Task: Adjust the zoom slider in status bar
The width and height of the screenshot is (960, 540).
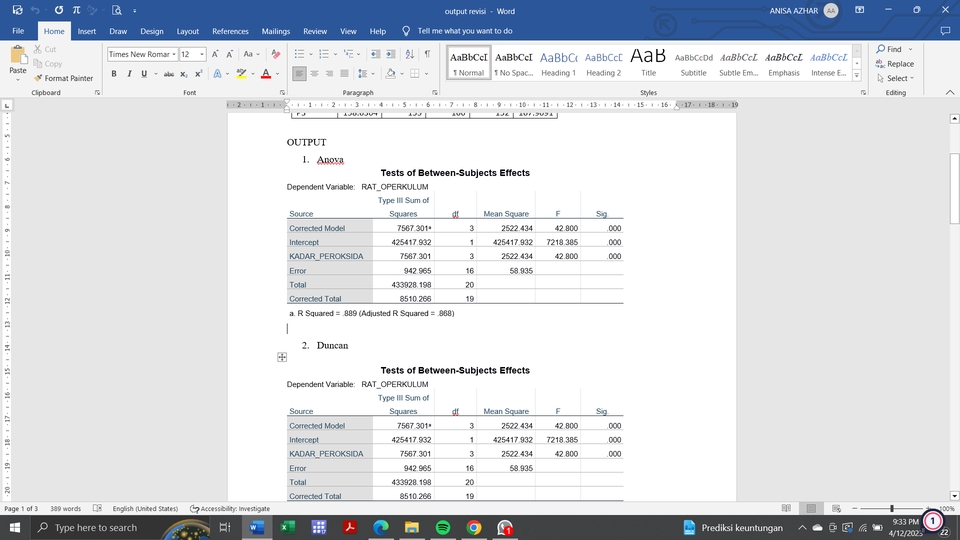Action: tap(891, 509)
